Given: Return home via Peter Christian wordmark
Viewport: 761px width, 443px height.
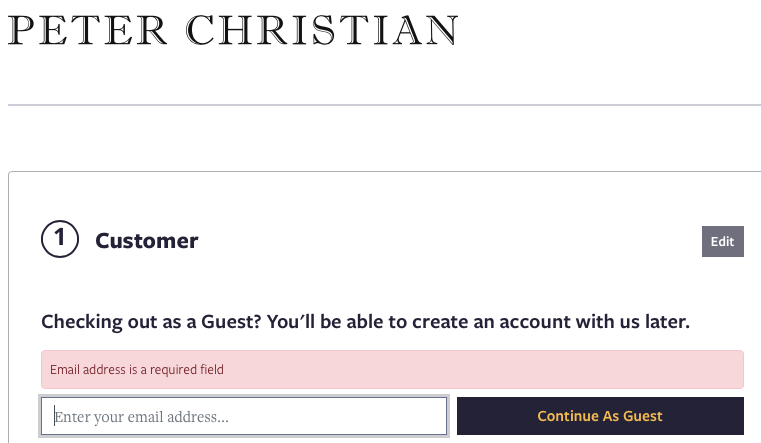Looking at the screenshot, I should tap(233, 30).
